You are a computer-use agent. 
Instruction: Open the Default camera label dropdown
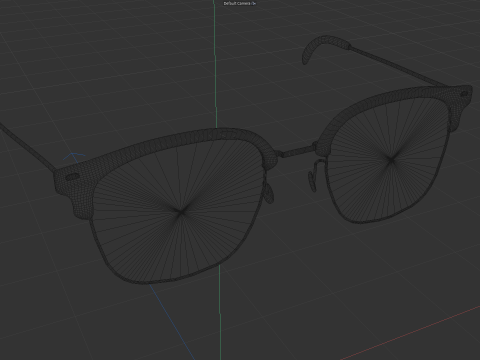pyautogui.click(x=237, y=3)
